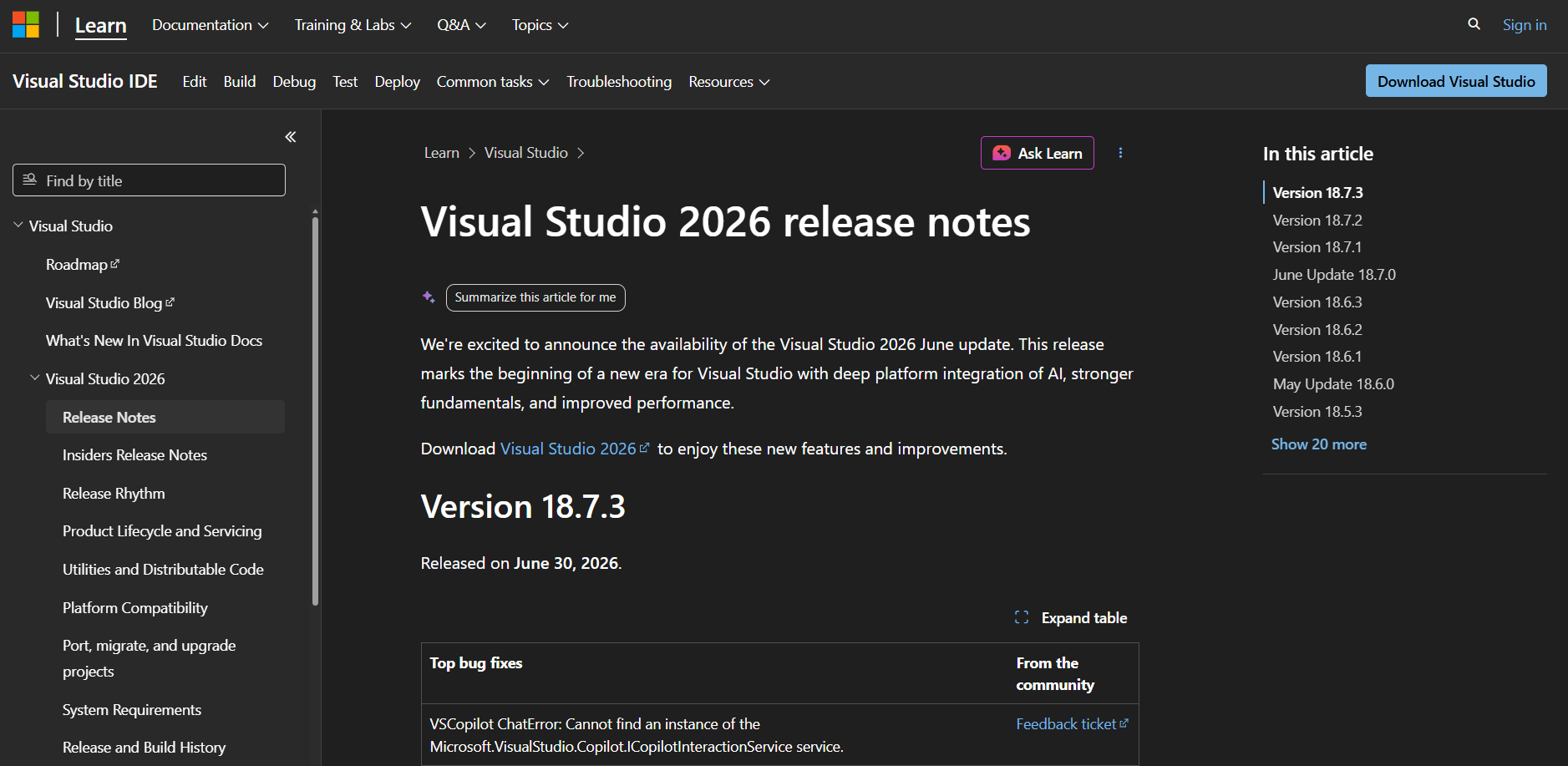Collapse the table of contents with the double-chevron icon
Viewport: 1568px width, 766px height.
[291, 137]
